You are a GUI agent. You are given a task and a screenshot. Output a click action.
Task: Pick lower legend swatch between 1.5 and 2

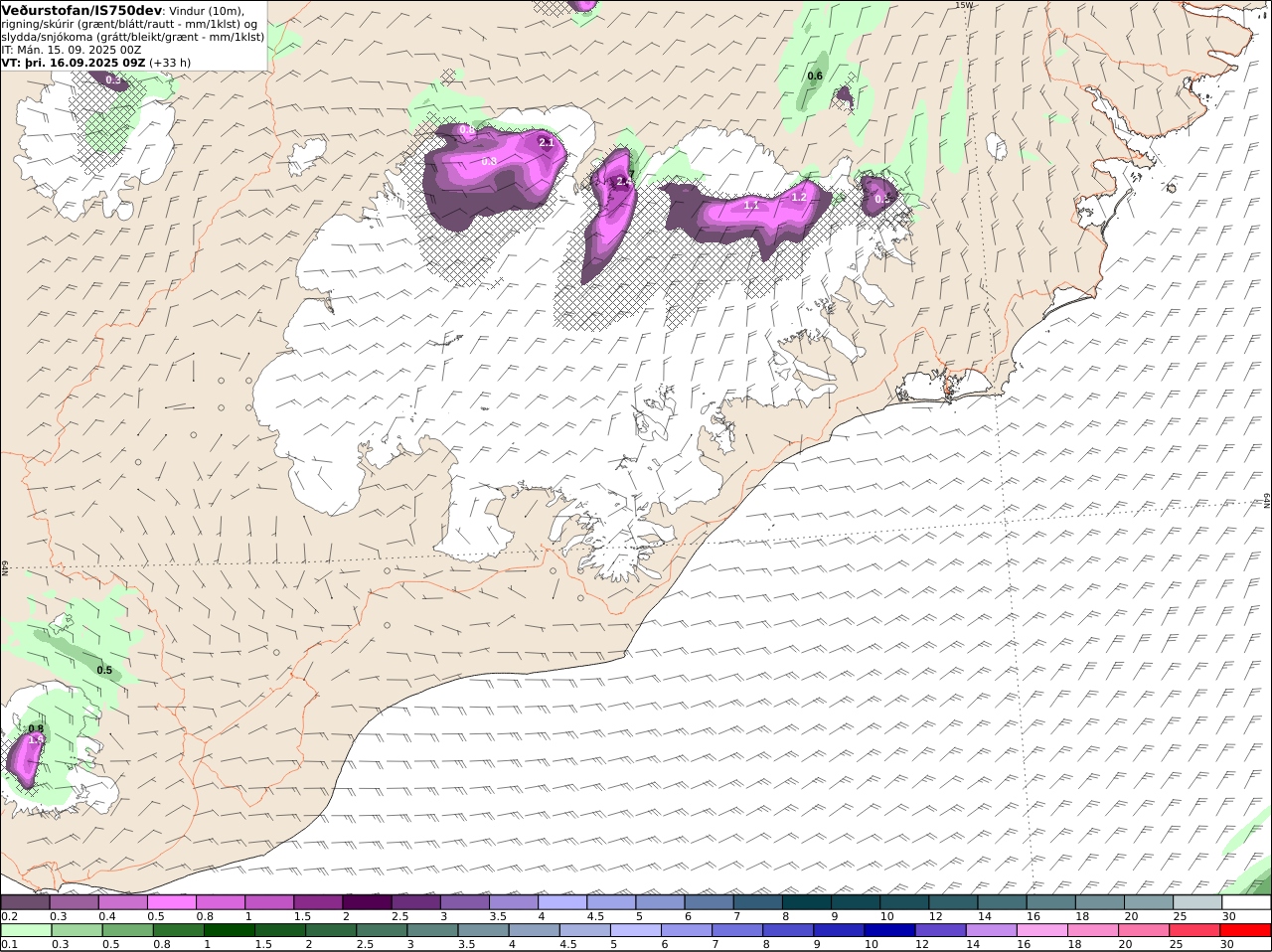tap(279, 930)
